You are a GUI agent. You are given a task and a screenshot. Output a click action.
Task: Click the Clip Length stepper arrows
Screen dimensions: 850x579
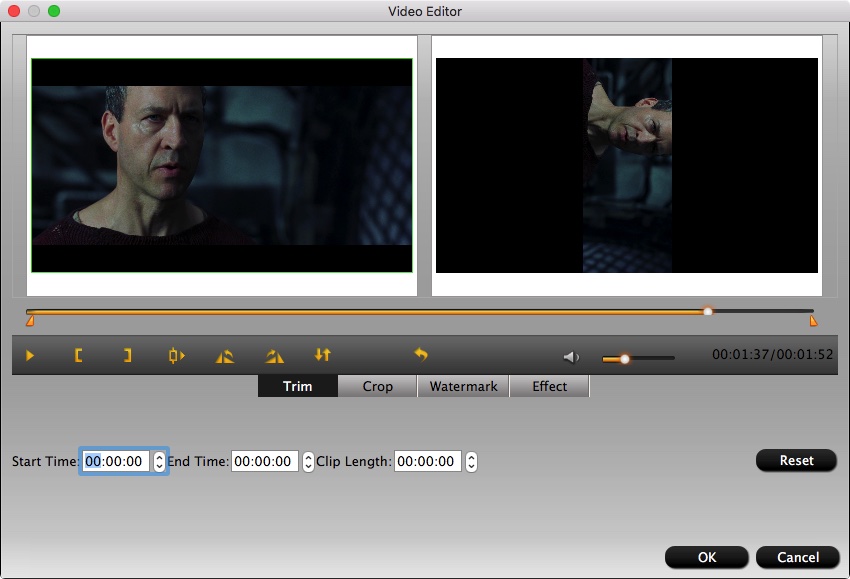click(471, 462)
